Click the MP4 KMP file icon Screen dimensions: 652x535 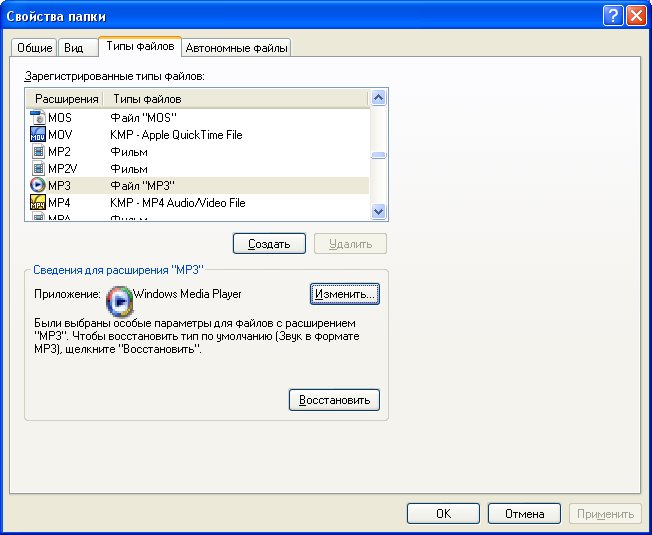pyautogui.click(x=39, y=203)
